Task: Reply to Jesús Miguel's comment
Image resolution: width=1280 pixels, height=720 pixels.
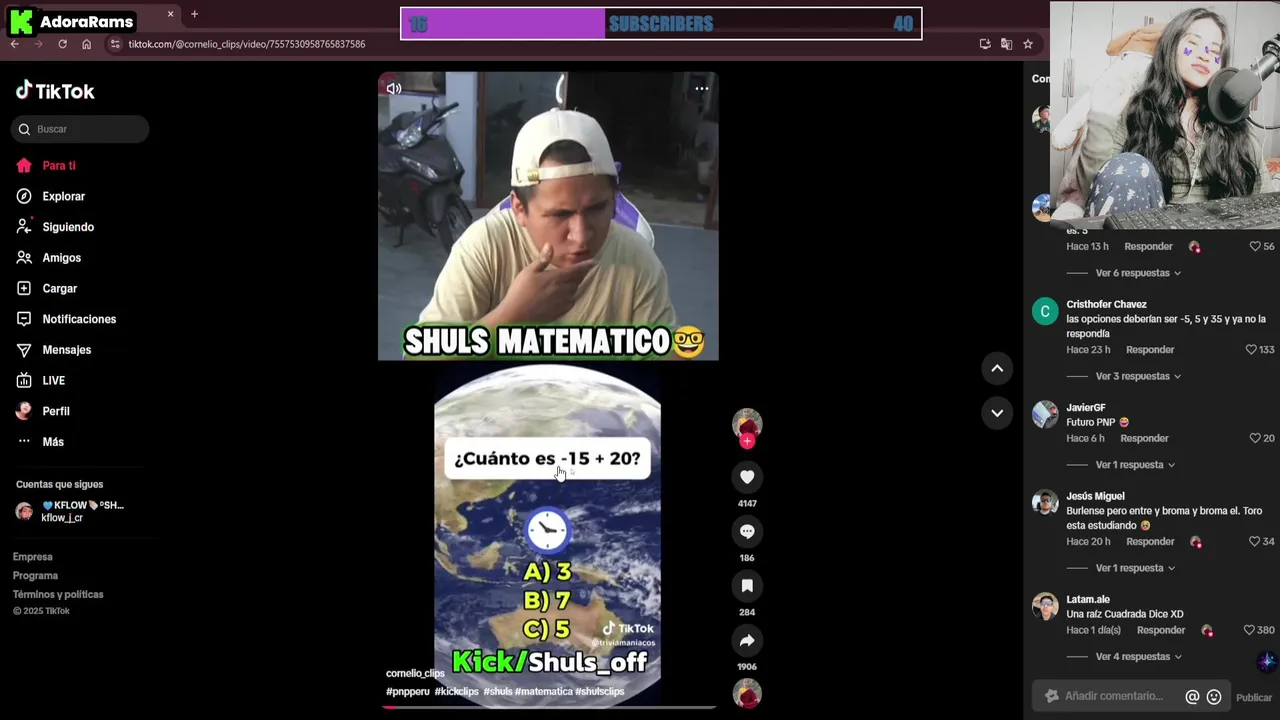Action: point(1150,542)
